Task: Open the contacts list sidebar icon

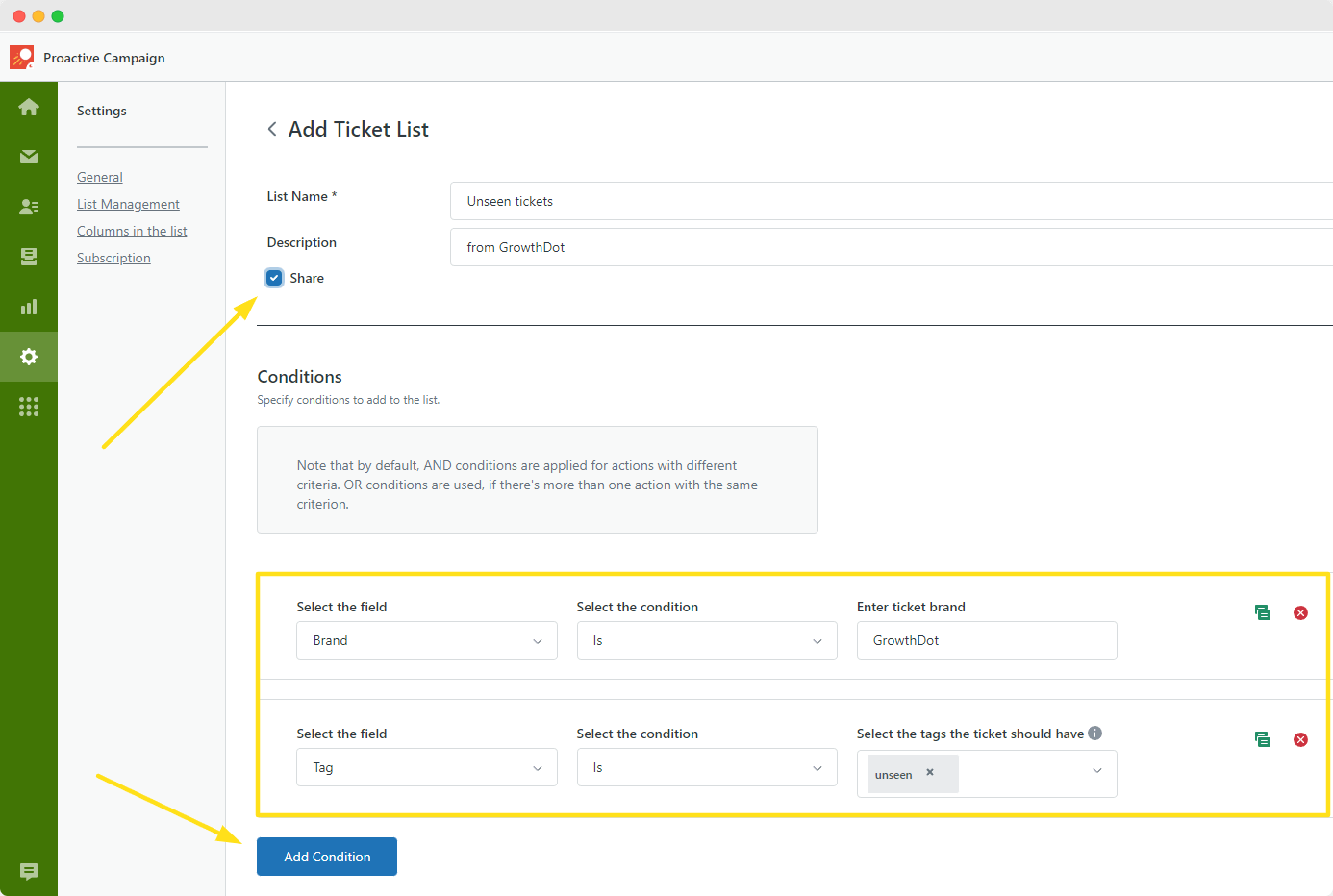Action: 29,207
